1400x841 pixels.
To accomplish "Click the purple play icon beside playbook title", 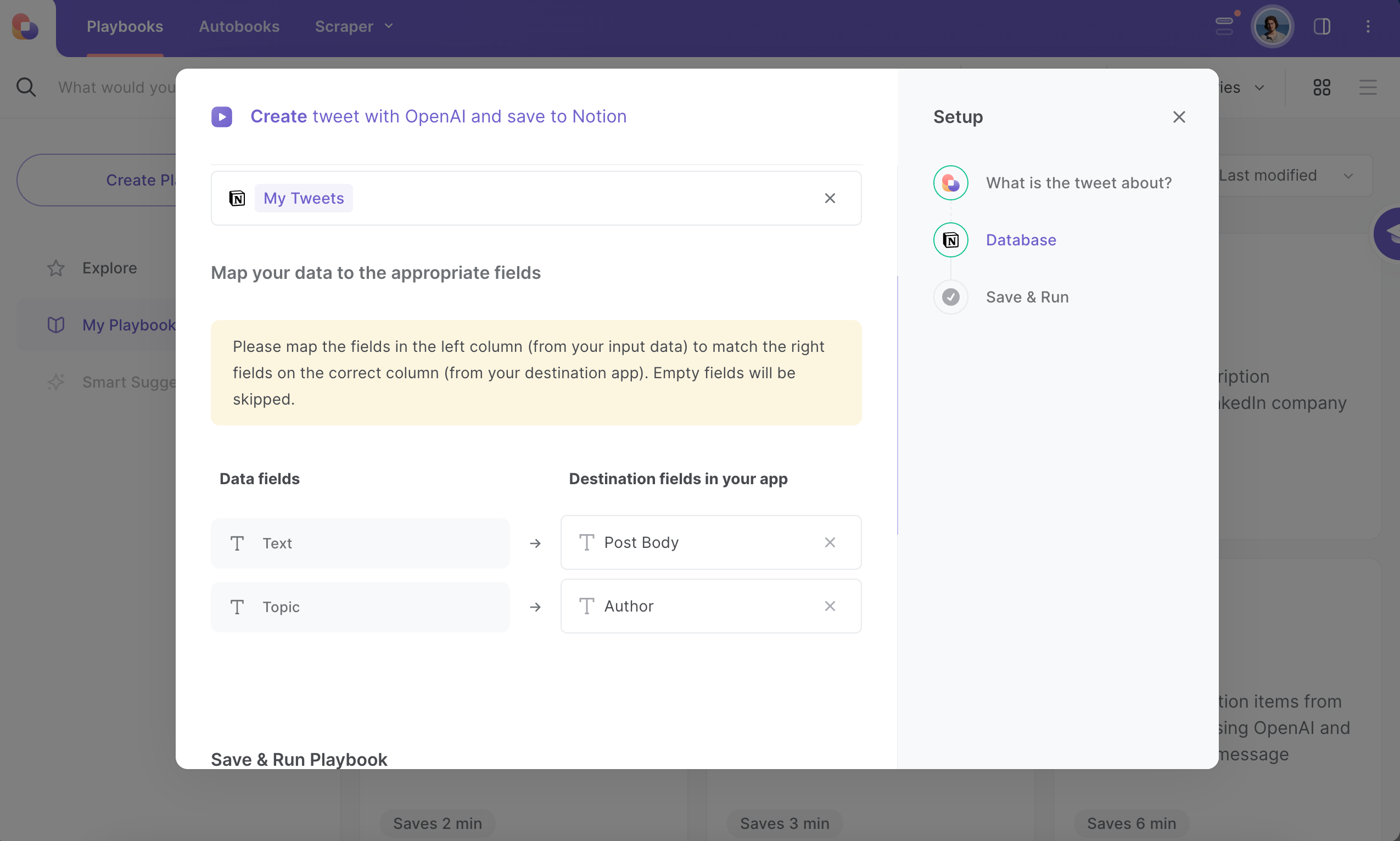I will click(222, 117).
